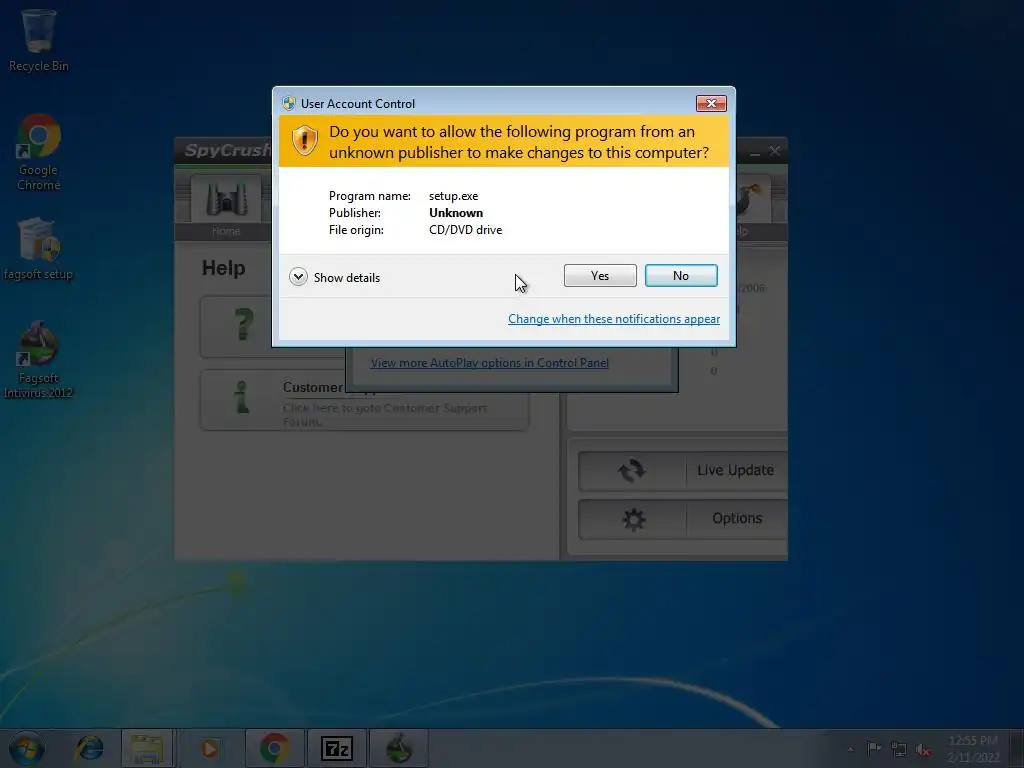Open Change when these notifications appear link
Screen dimensions: 1024x768
click(x=614, y=319)
